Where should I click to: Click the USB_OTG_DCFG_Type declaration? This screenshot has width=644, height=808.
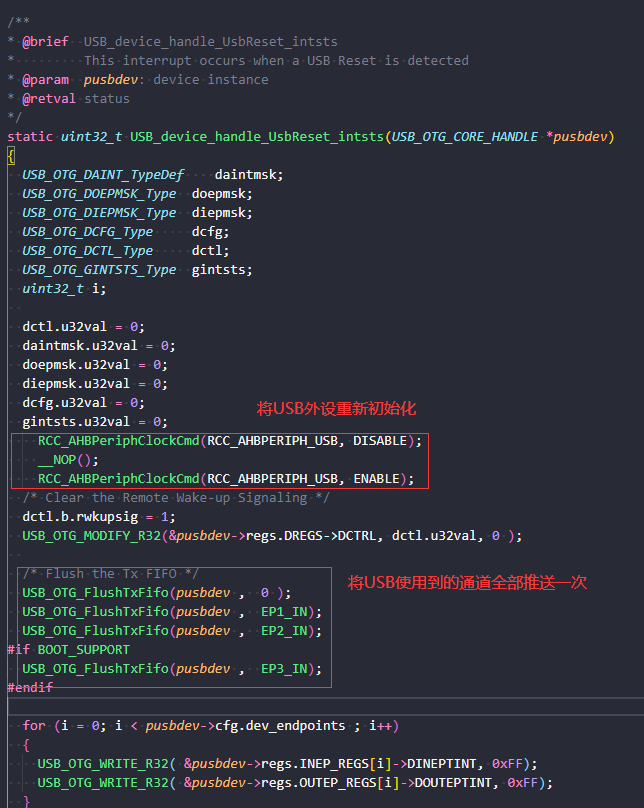point(126,232)
